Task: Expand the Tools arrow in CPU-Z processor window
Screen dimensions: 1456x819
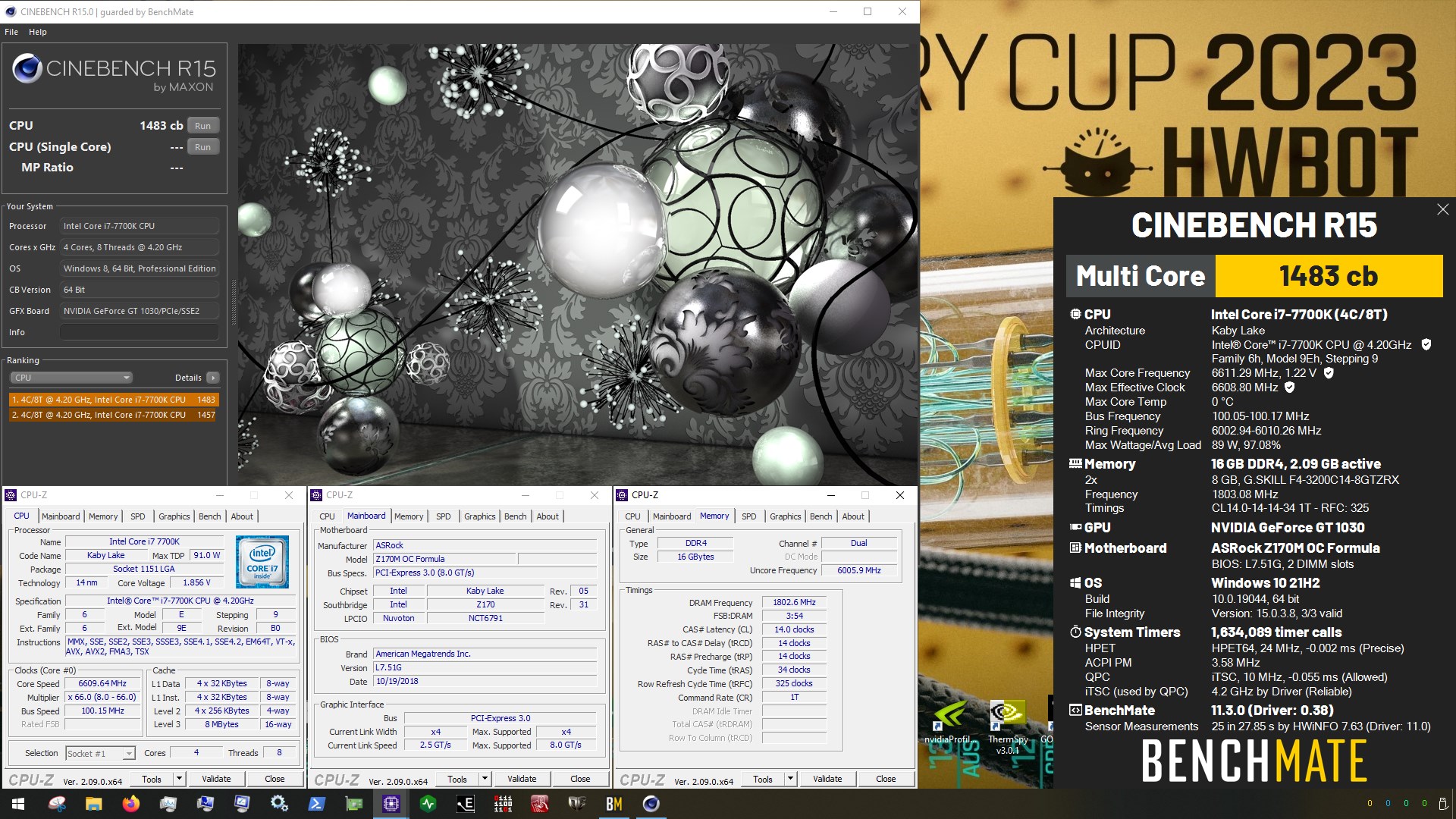Action: point(179,779)
